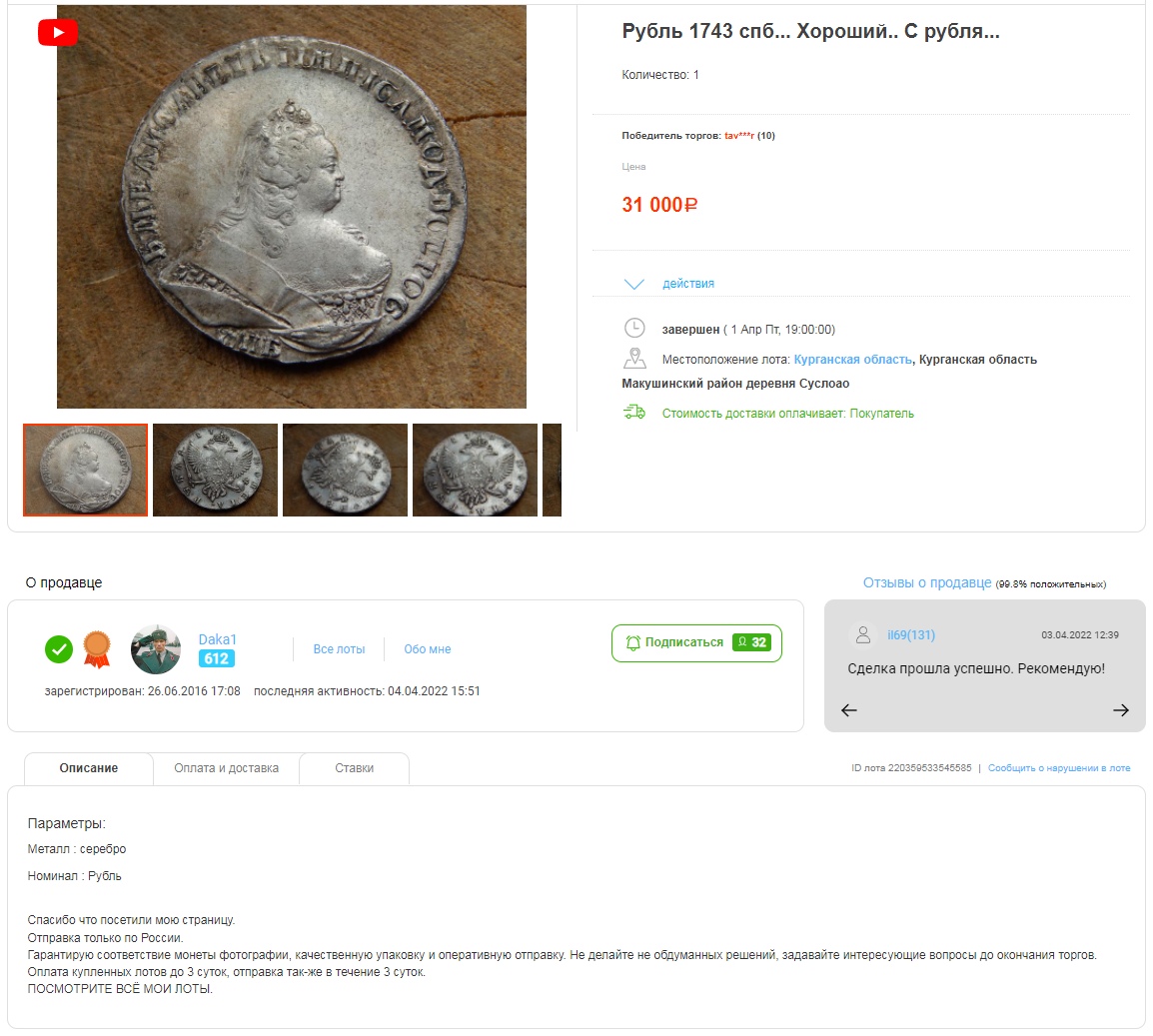
Task: Open the Все лоты link
Action: (x=339, y=649)
